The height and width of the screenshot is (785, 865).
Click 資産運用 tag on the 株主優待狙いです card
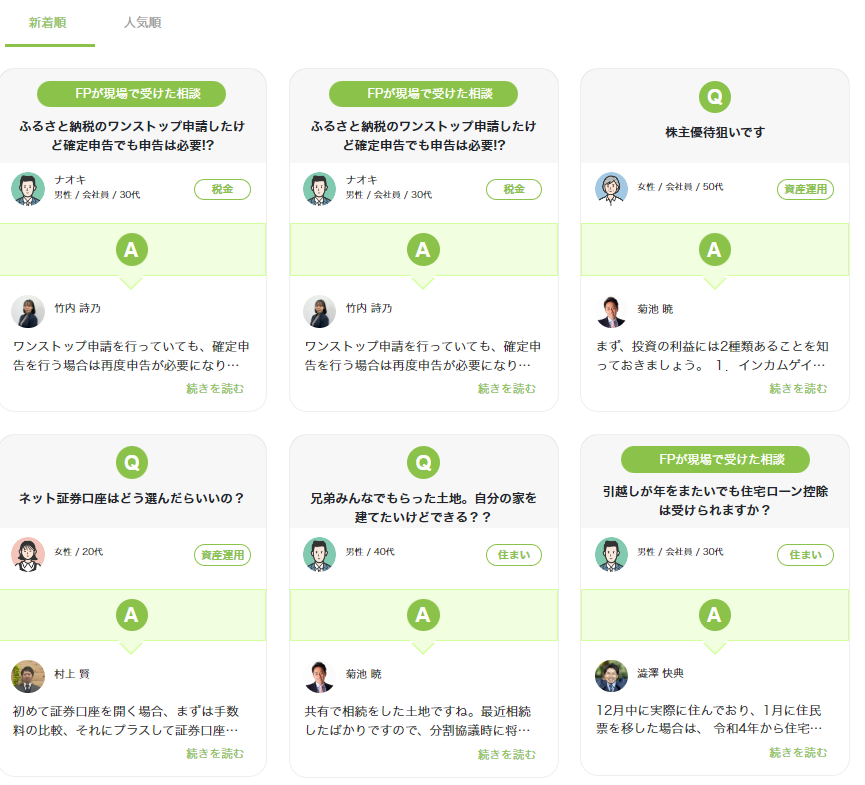[x=805, y=189]
